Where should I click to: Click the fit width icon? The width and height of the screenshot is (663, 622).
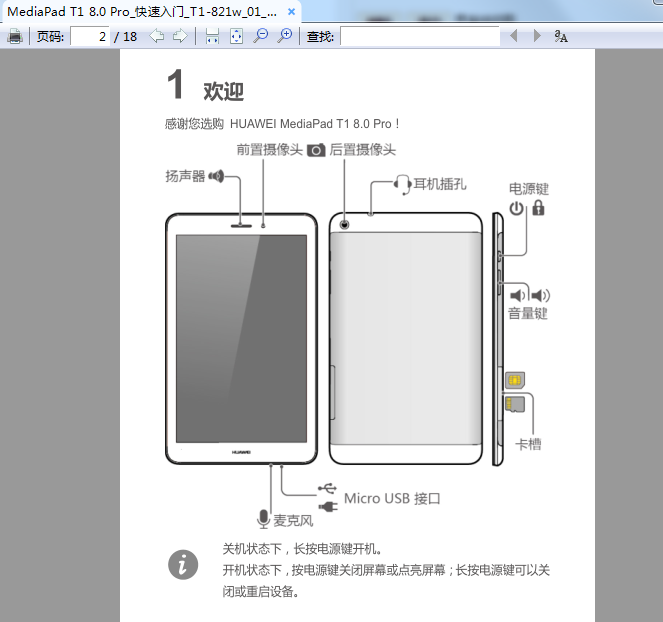click(x=212, y=36)
